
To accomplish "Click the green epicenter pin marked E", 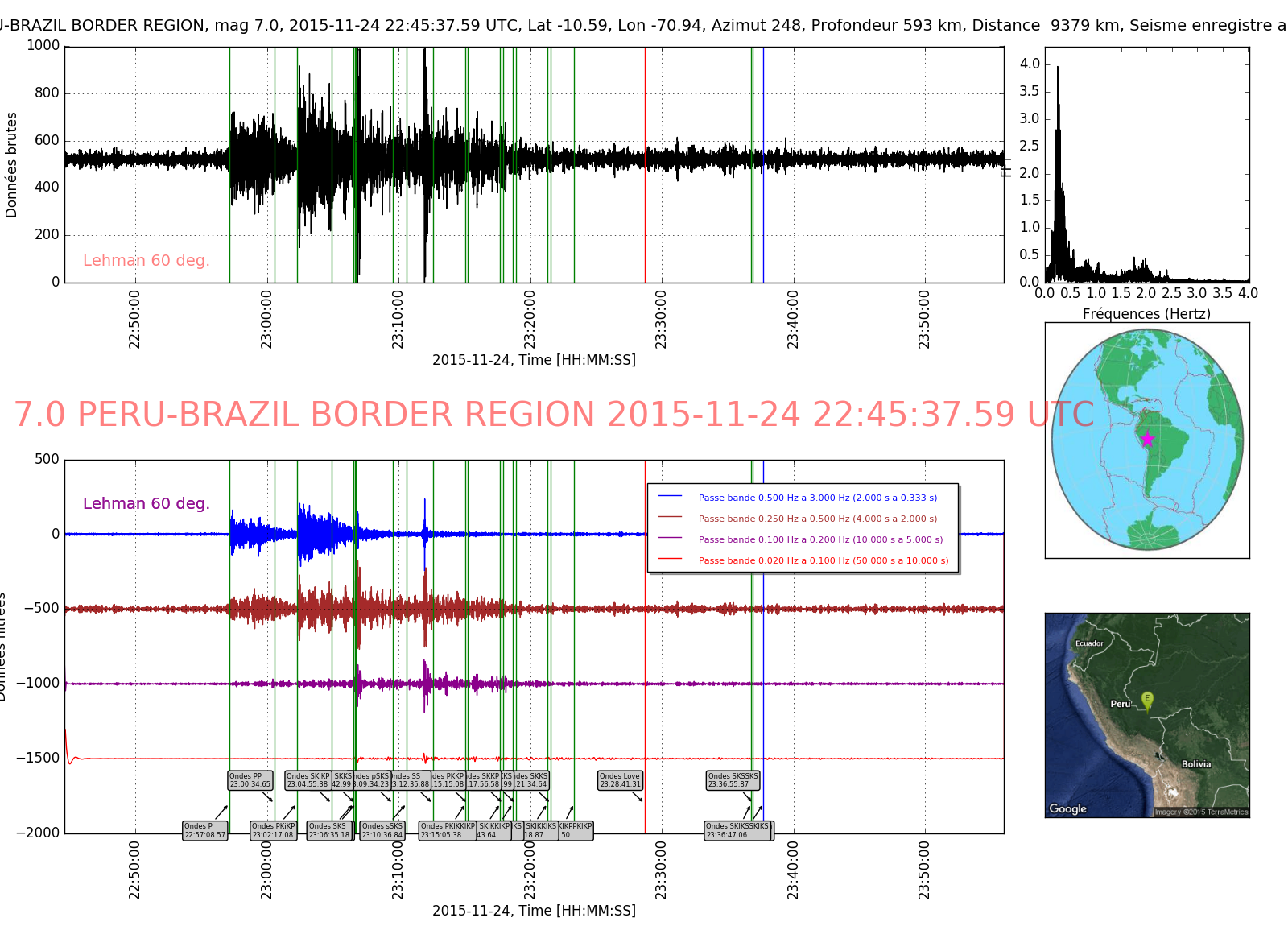I will click(x=1147, y=700).
